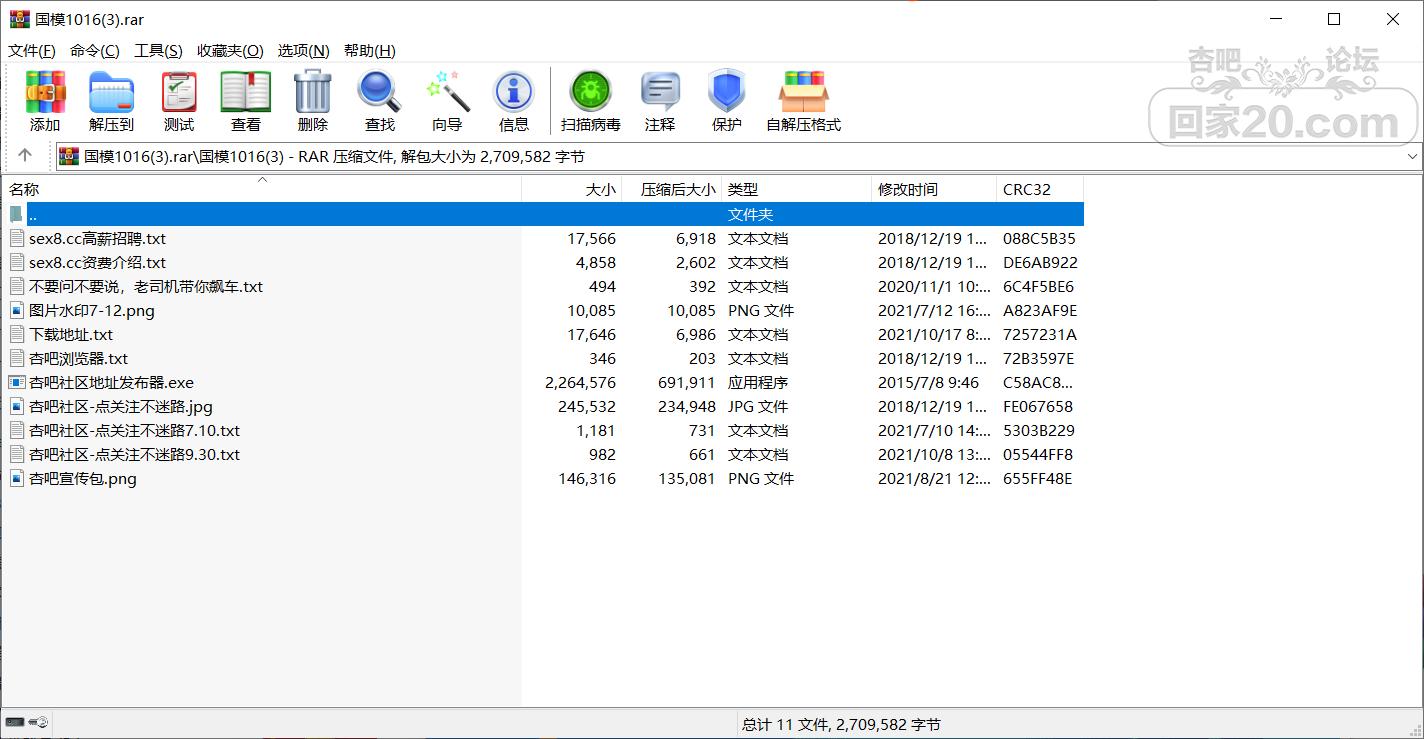
Task: Sort by the 名称 column header
Action: coord(24,189)
